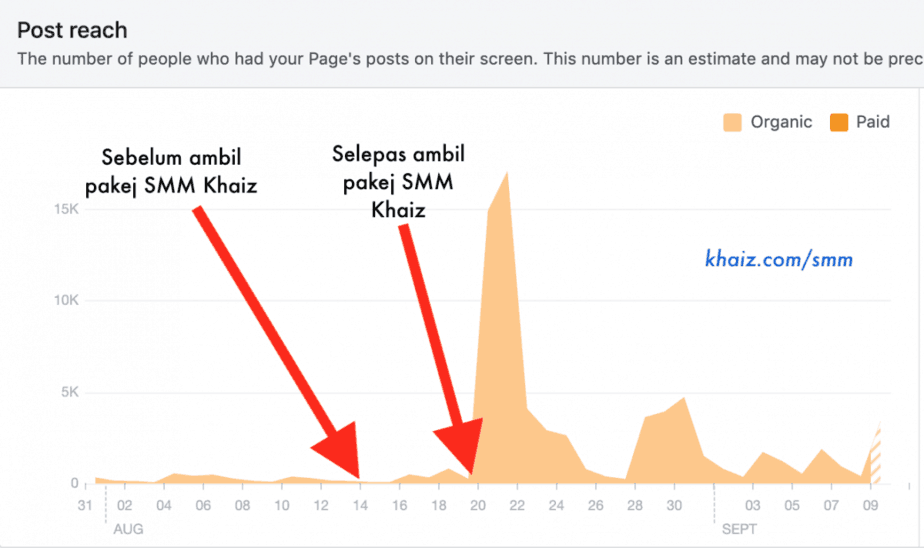Image resolution: width=924 pixels, height=548 pixels.
Task: Toggle the Organic series legend label
Action: pos(781,122)
